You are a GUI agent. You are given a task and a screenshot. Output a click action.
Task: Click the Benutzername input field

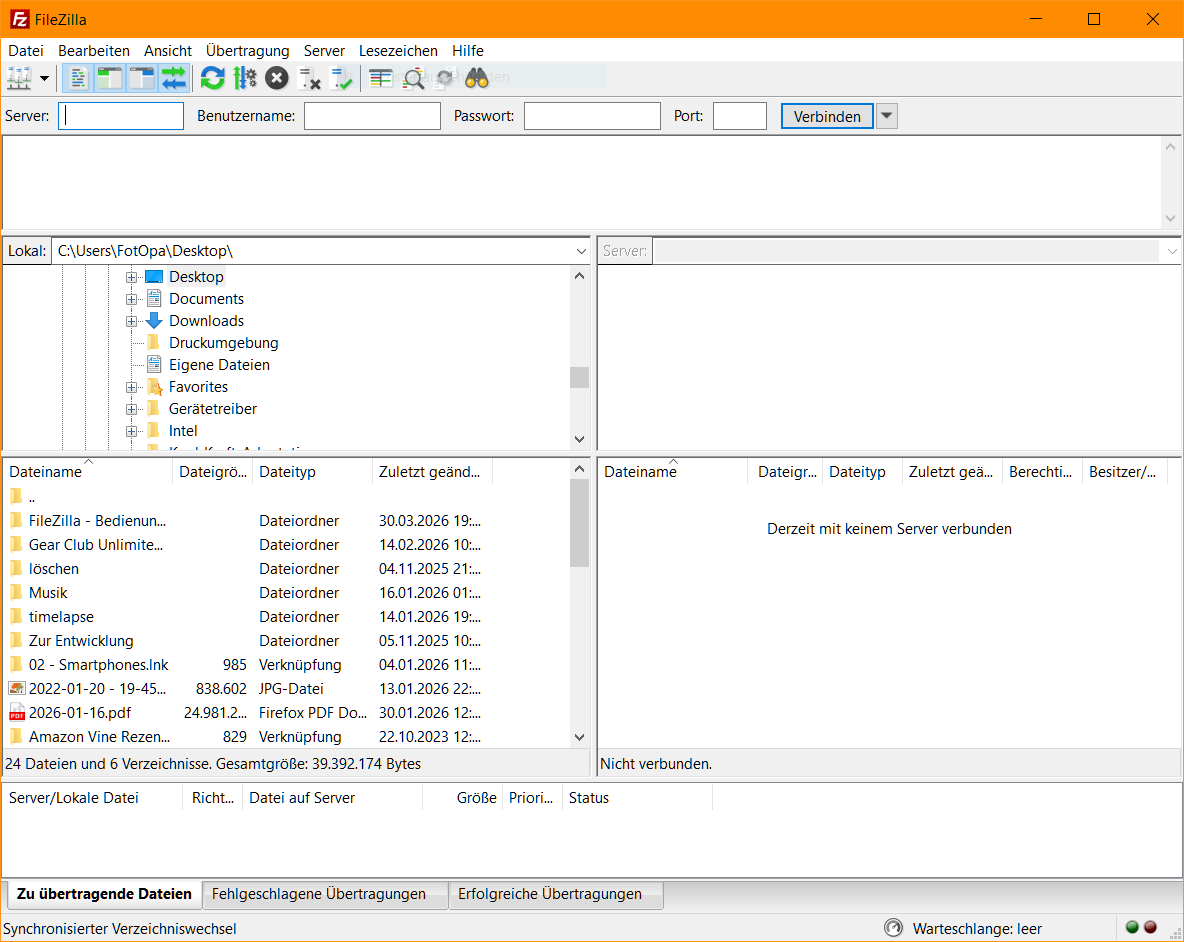[x=372, y=116]
